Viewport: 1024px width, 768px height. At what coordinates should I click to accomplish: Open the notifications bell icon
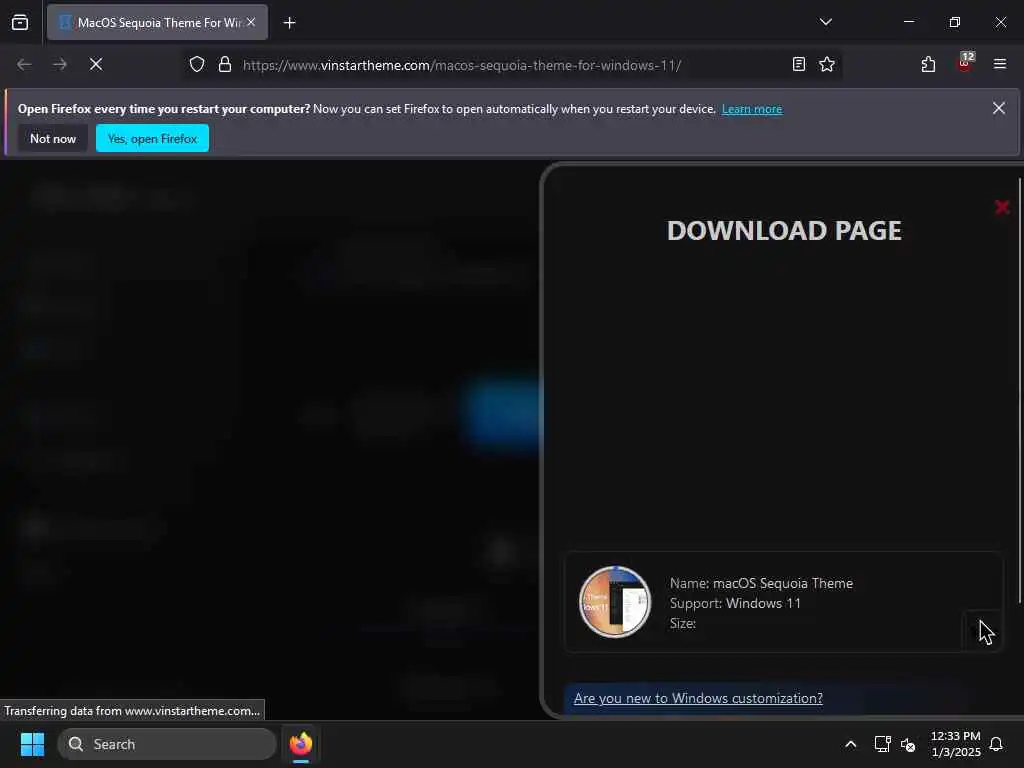pos(996,744)
